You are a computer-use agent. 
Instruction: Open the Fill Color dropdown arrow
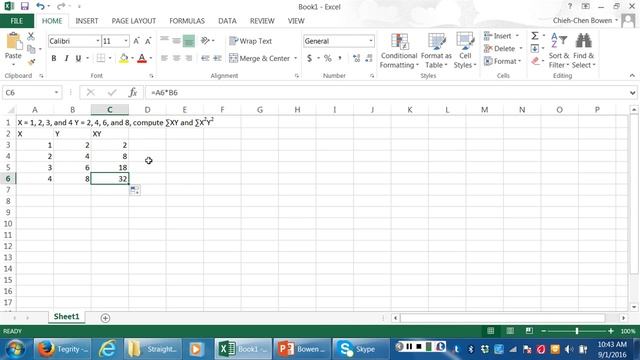pyautogui.click(x=132, y=58)
